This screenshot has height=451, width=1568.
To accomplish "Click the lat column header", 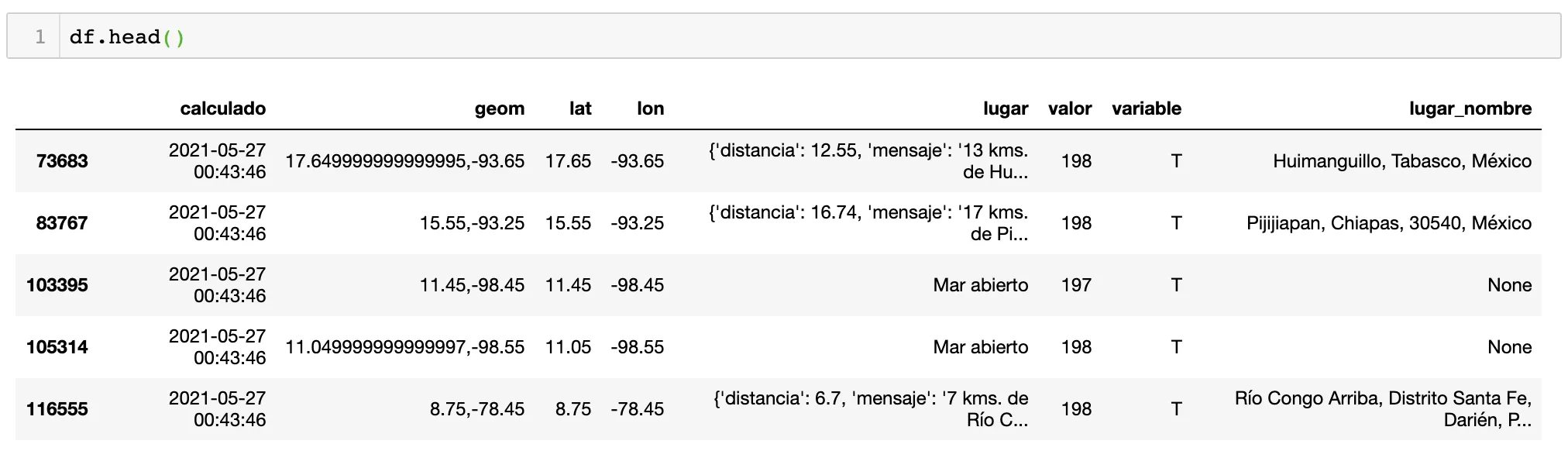I will click(x=580, y=108).
